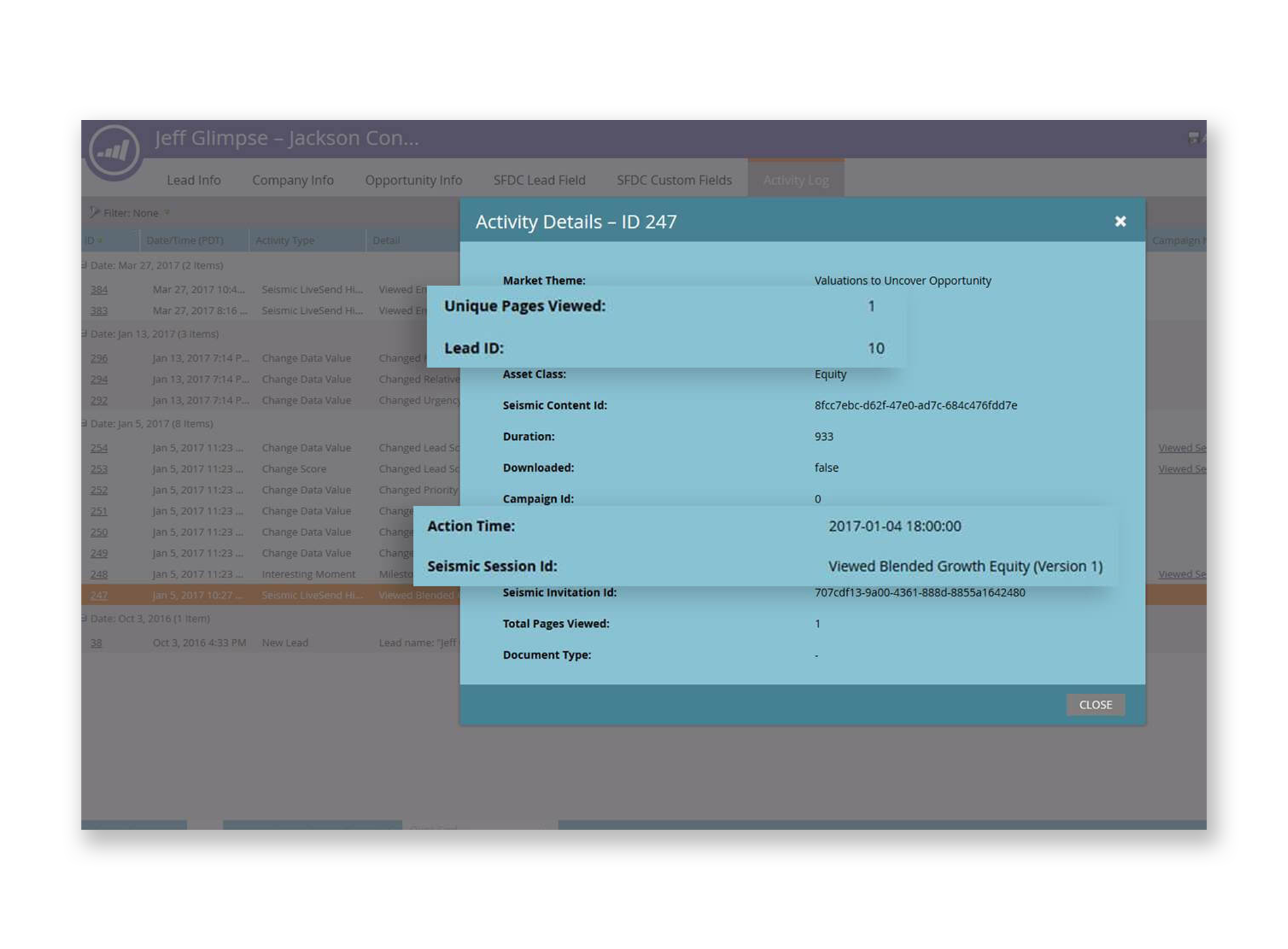Open activity ID 296 link
The height and width of the screenshot is (949, 1288).
point(99,358)
